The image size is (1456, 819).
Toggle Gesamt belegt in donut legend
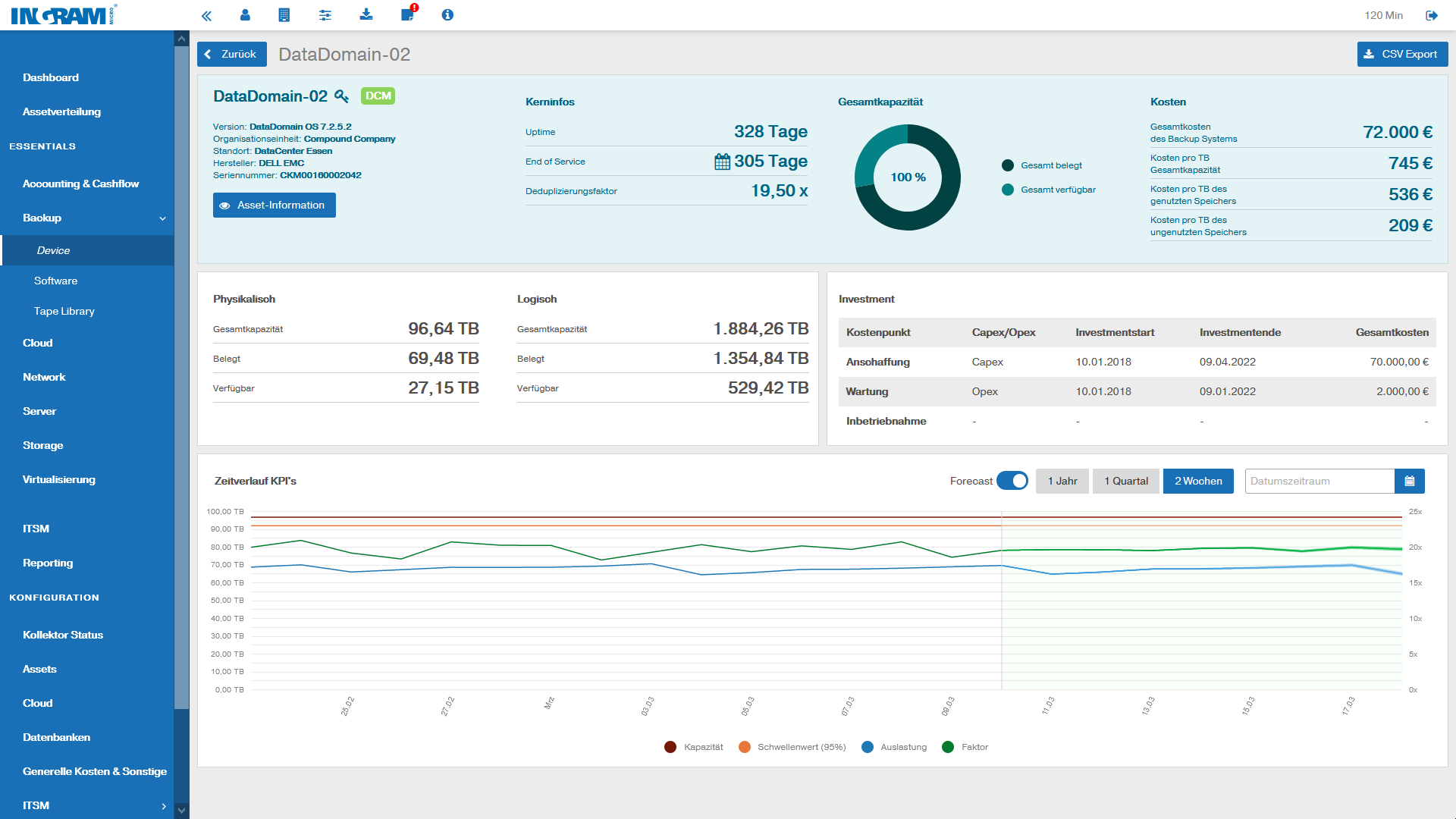pos(1042,165)
